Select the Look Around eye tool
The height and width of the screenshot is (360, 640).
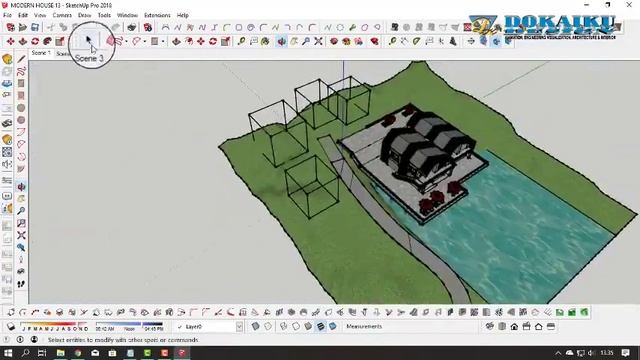pos(21,271)
